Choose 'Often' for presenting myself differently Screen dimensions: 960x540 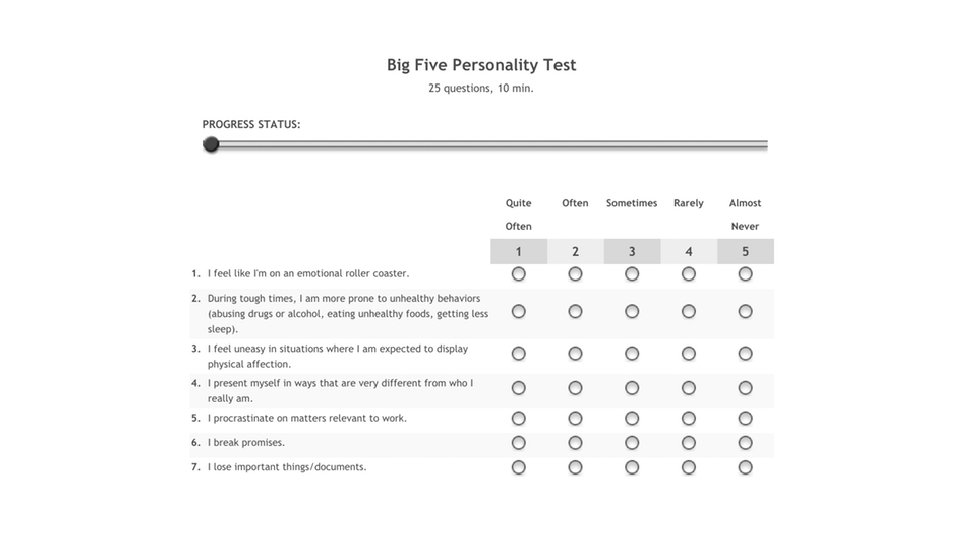tap(575, 388)
